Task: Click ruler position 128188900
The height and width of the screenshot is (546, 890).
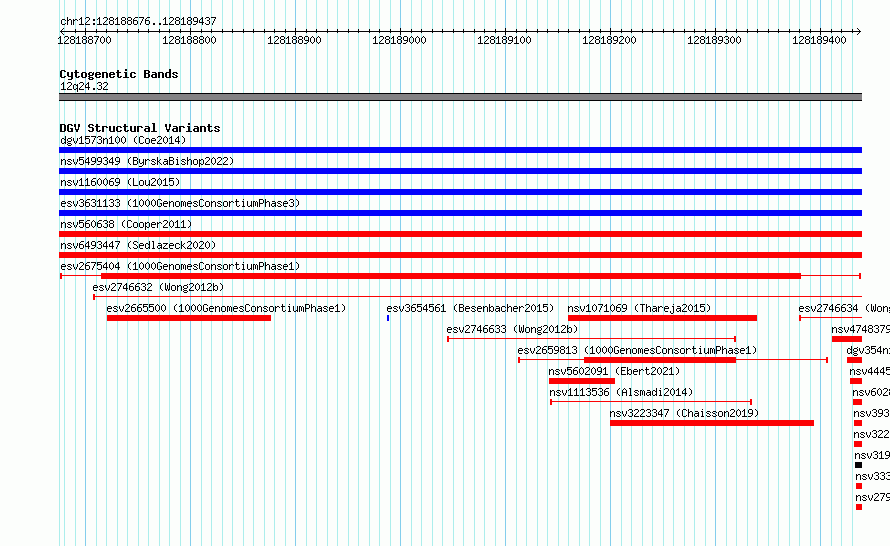Action: (x=294, y=40)
